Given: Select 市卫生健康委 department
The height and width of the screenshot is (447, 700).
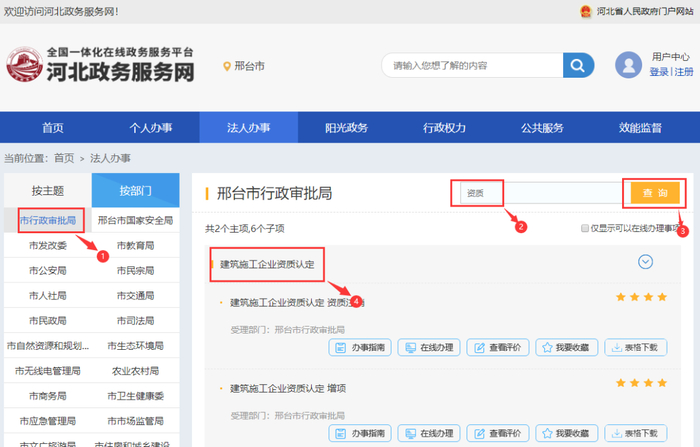Looking at the screenshot, I should [x=135, y=396].
